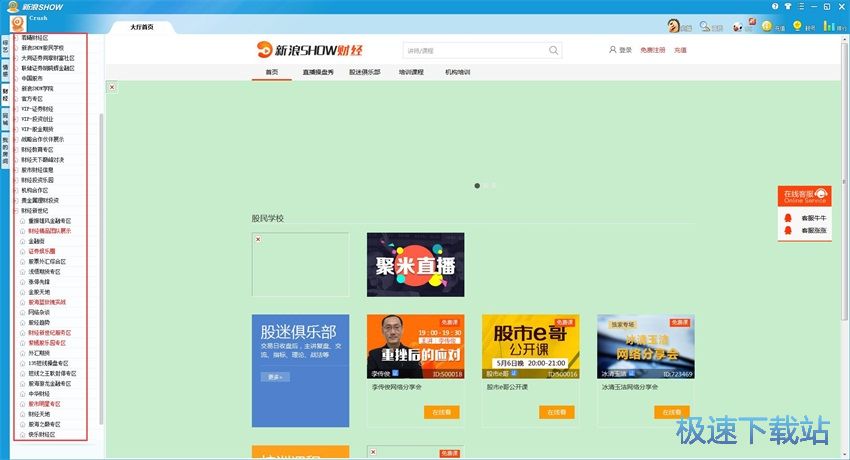
Task: Click house icon beside 金融街 room
Action: (23, 241)
